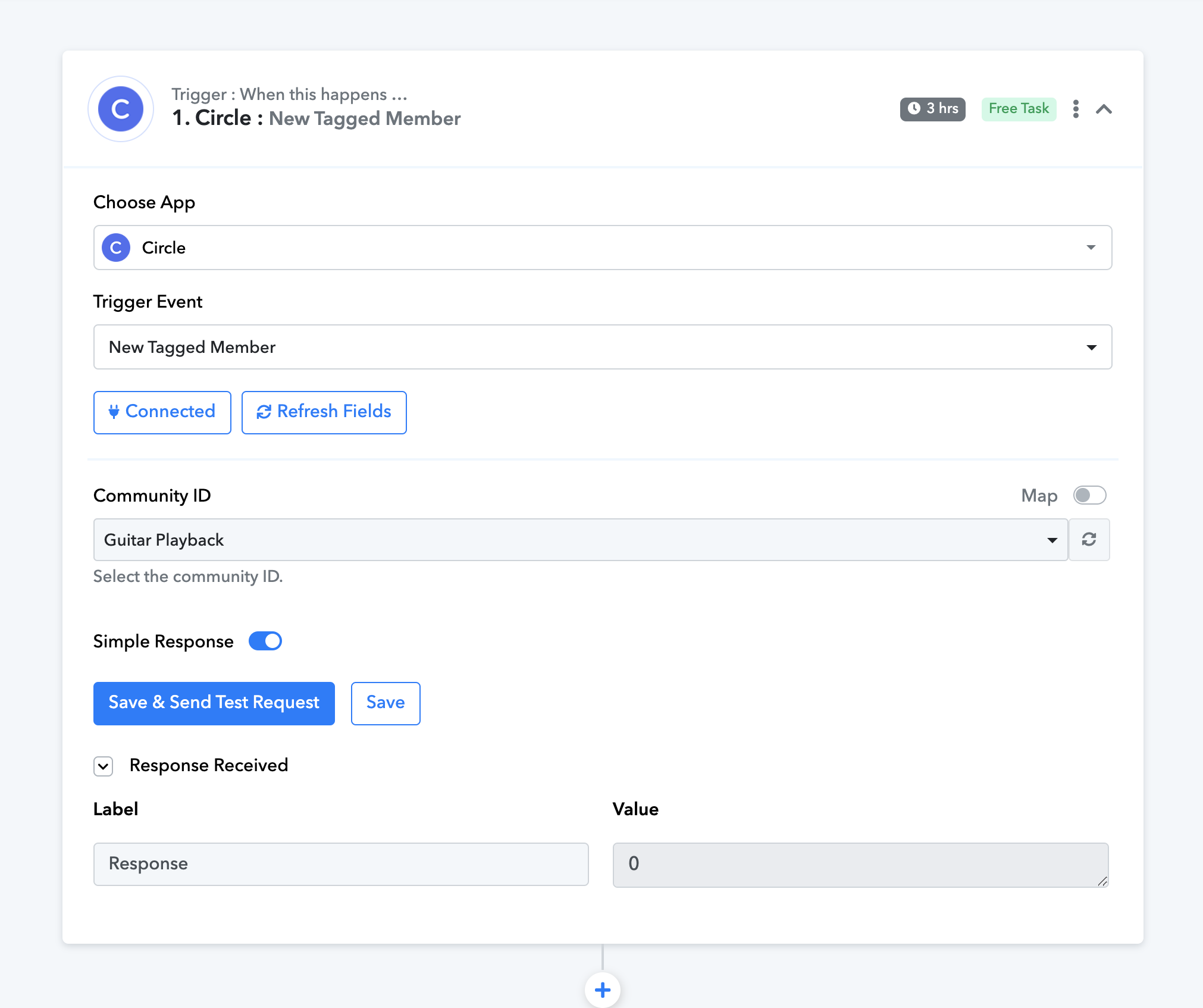Click the Response label field

(x=341, y=864)
